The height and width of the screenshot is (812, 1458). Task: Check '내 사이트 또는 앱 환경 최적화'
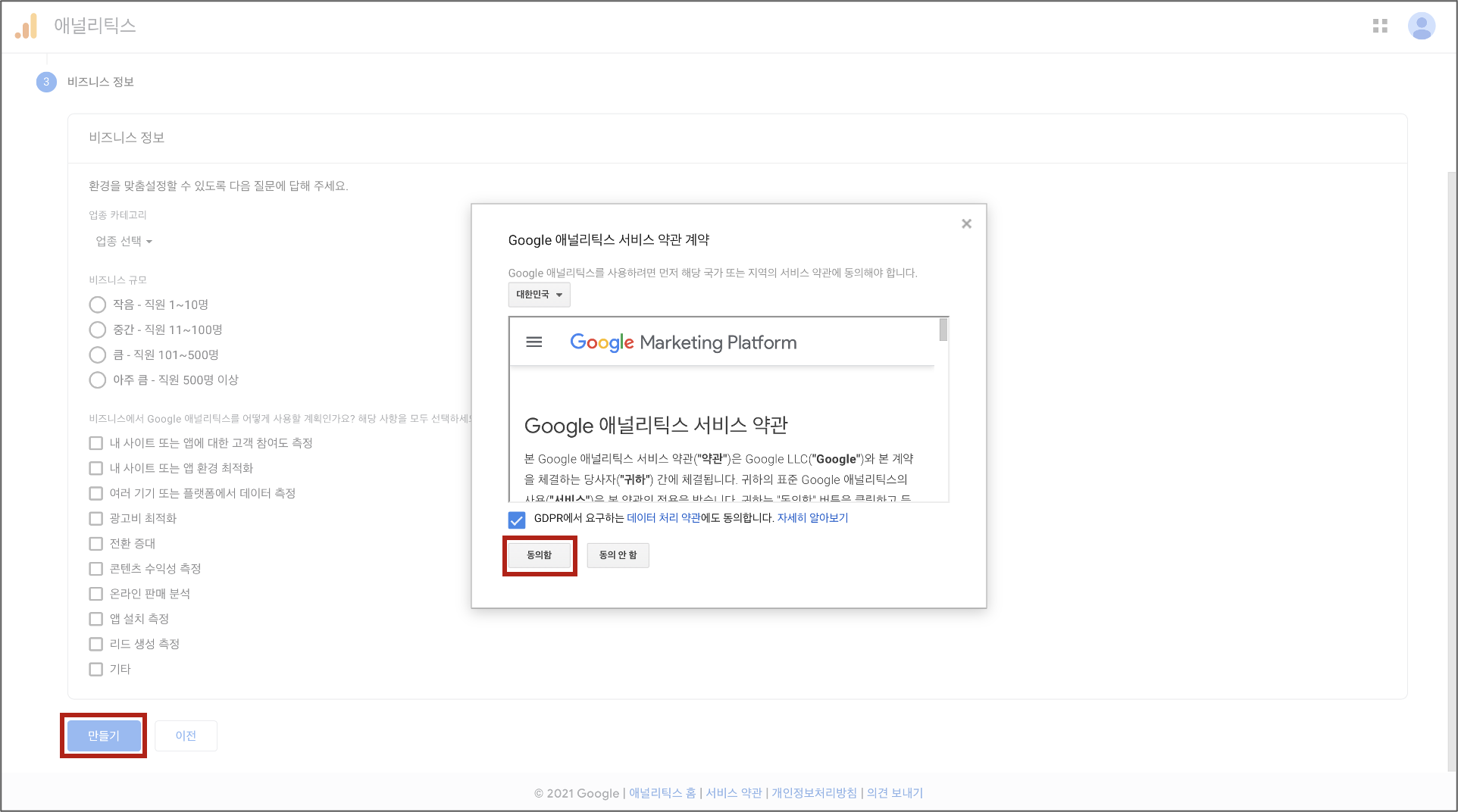(96, 468)
